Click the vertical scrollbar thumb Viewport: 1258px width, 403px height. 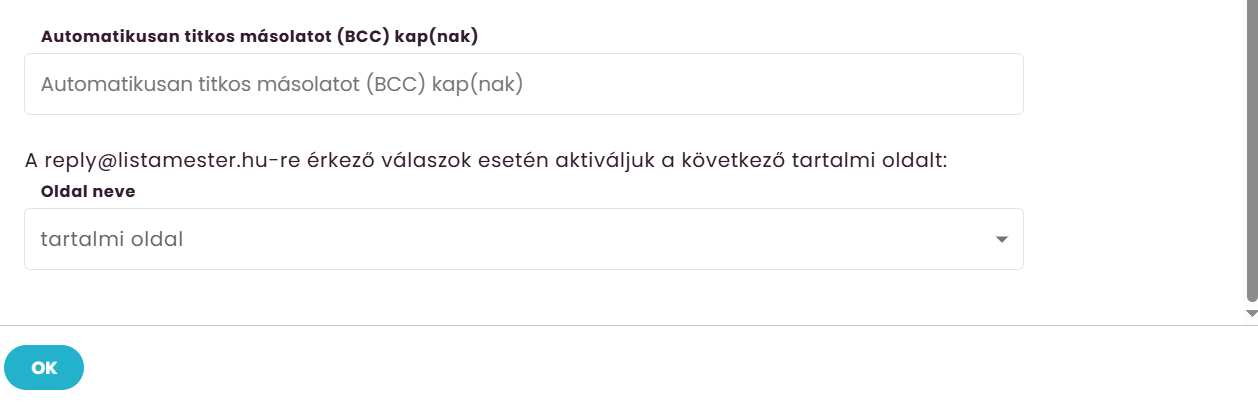point(1251,150)
